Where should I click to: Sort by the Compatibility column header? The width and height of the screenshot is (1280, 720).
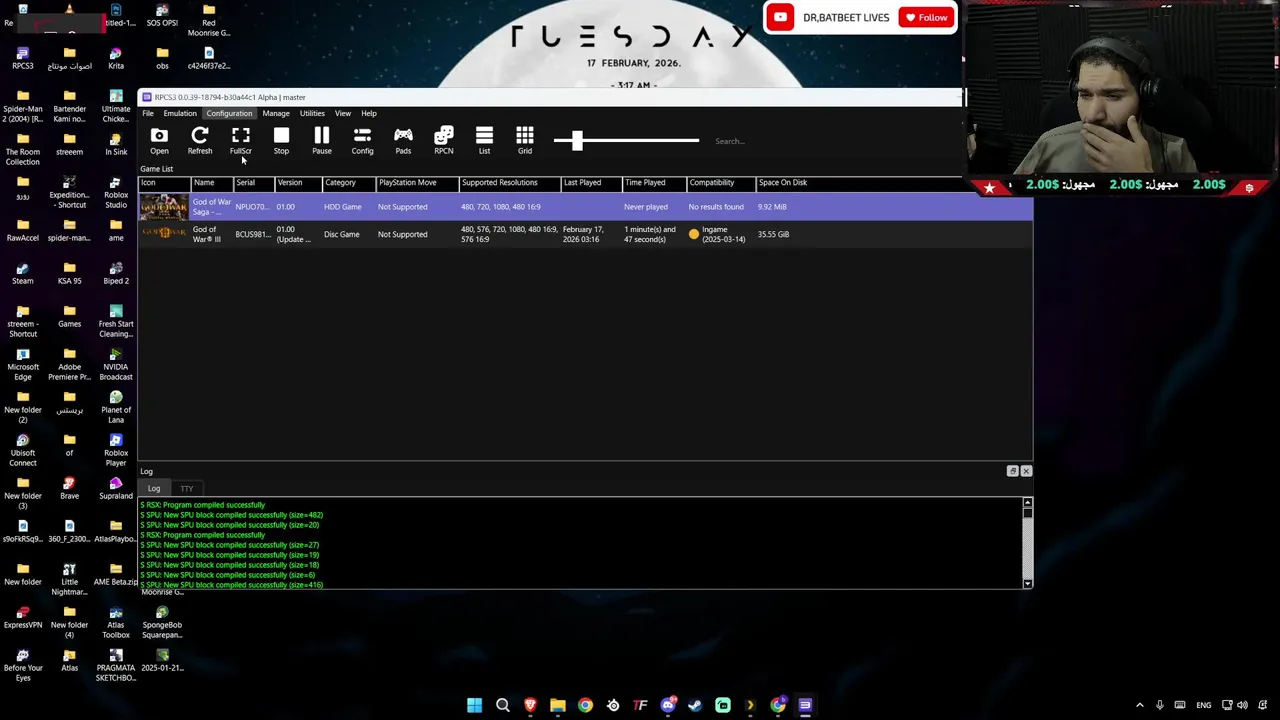tap(720, 182)
